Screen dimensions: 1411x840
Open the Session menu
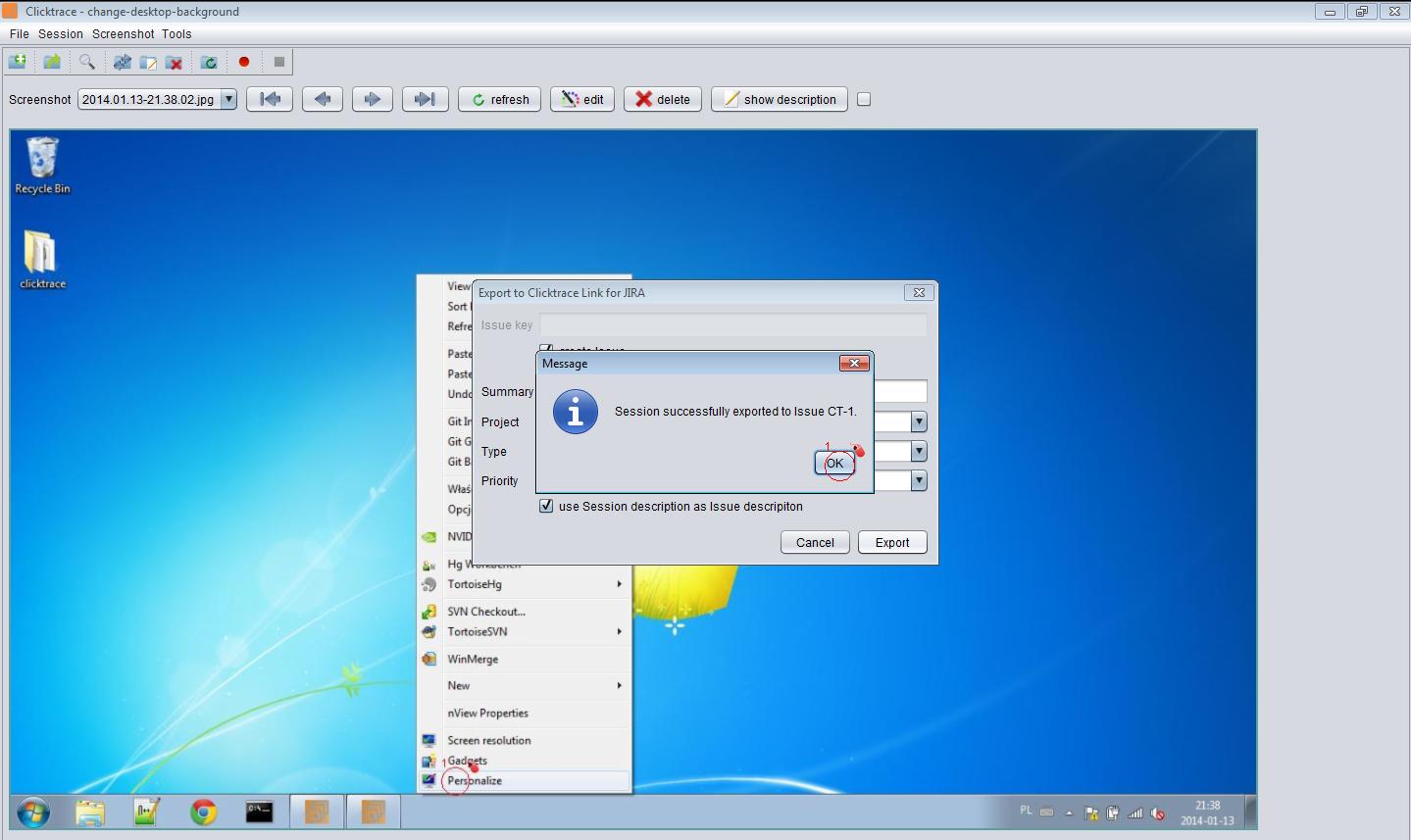point(61,33)
